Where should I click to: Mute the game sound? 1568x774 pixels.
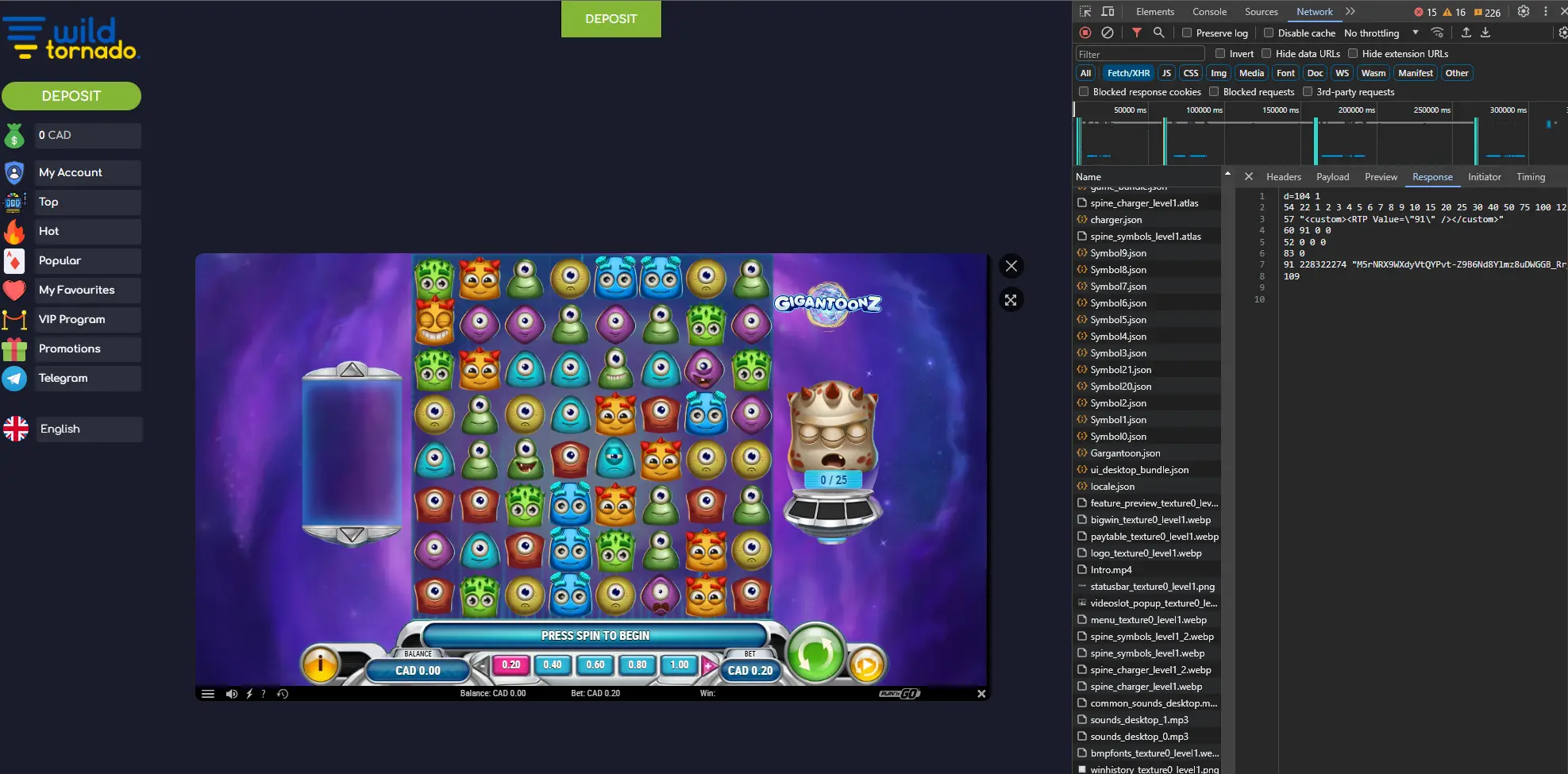(x=231, y=694)
